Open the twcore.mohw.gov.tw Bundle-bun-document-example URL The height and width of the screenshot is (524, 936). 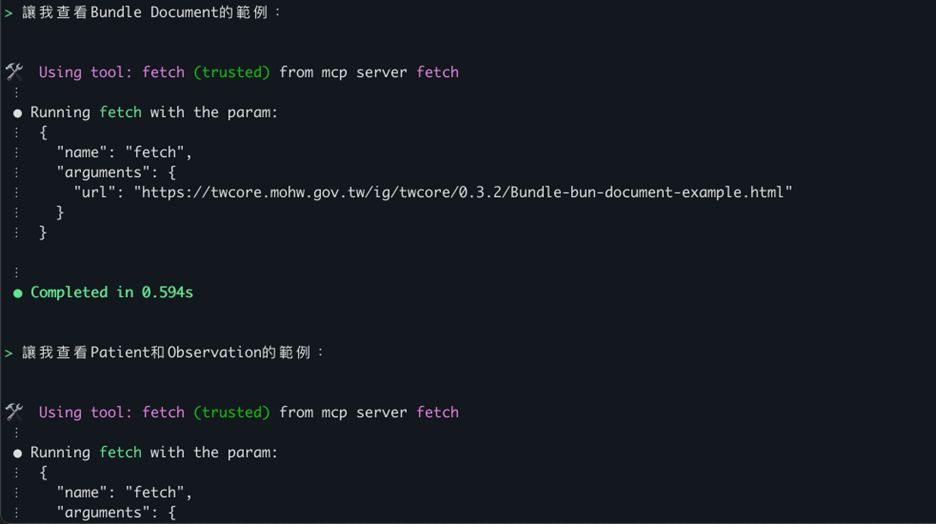coord(463,192)
